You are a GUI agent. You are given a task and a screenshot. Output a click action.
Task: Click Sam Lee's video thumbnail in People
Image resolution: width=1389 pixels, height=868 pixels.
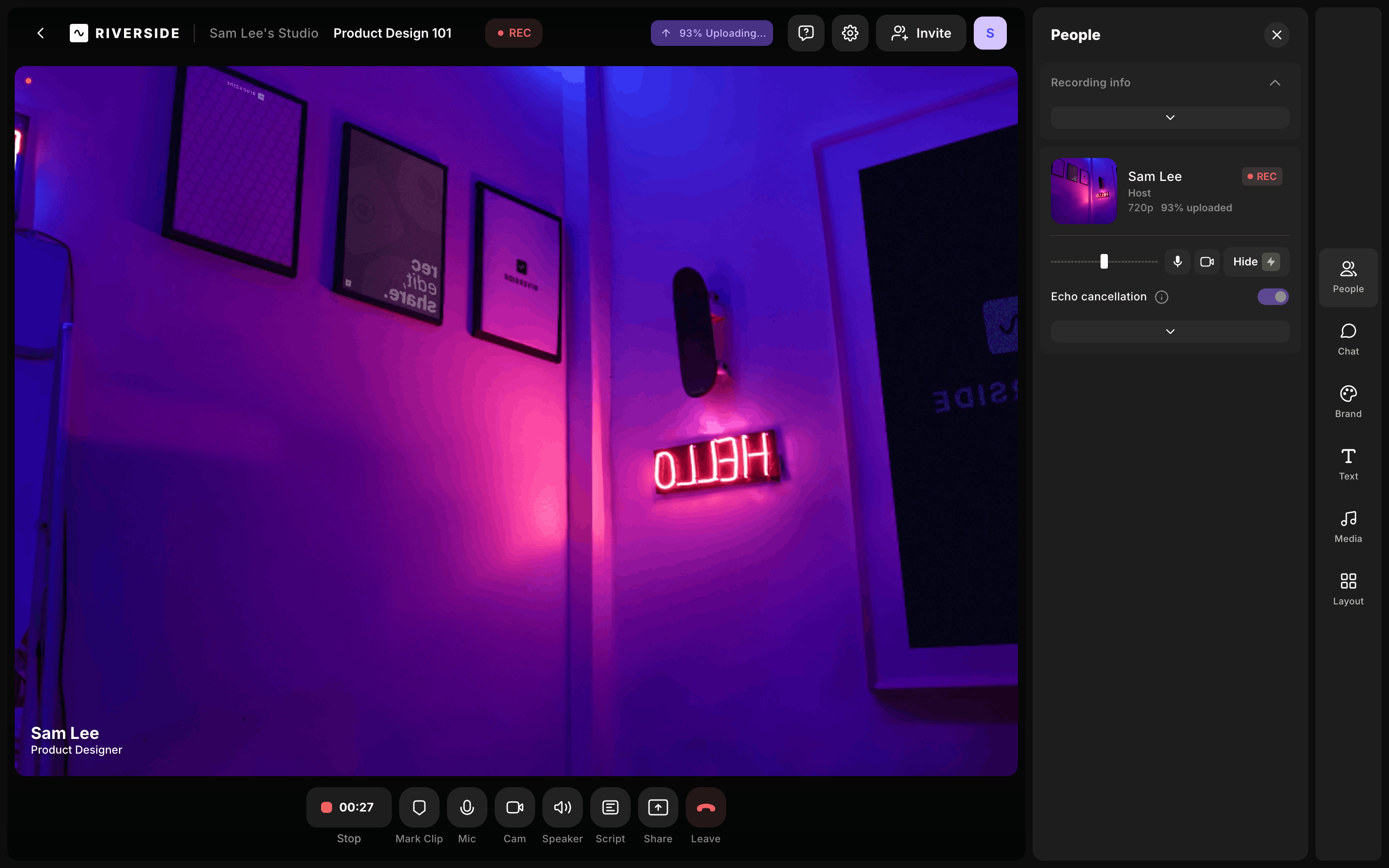[x=1083, y=191]
